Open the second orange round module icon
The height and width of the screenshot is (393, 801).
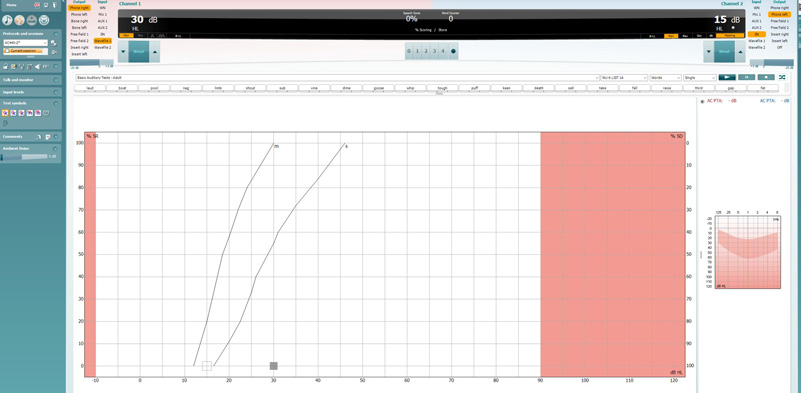tap(19, 20)
